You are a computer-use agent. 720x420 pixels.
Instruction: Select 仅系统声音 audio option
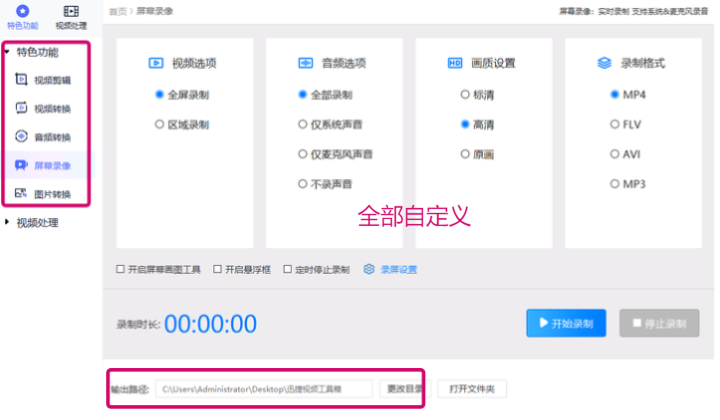tap(330, 124)
